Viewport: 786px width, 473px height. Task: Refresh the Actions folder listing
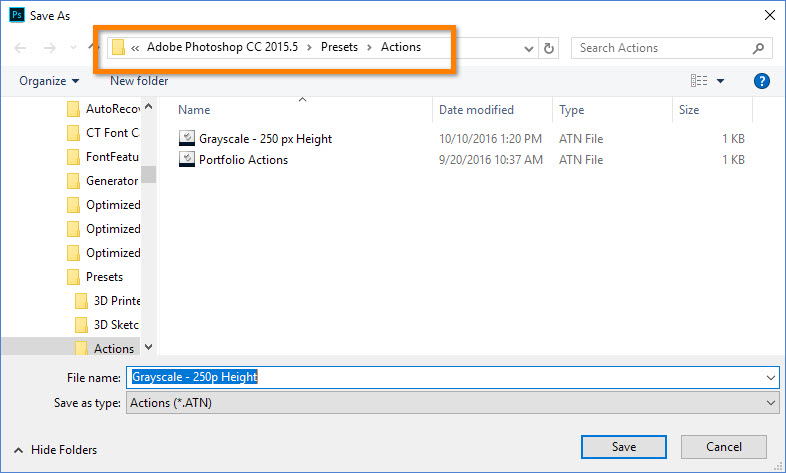point(548,48)
